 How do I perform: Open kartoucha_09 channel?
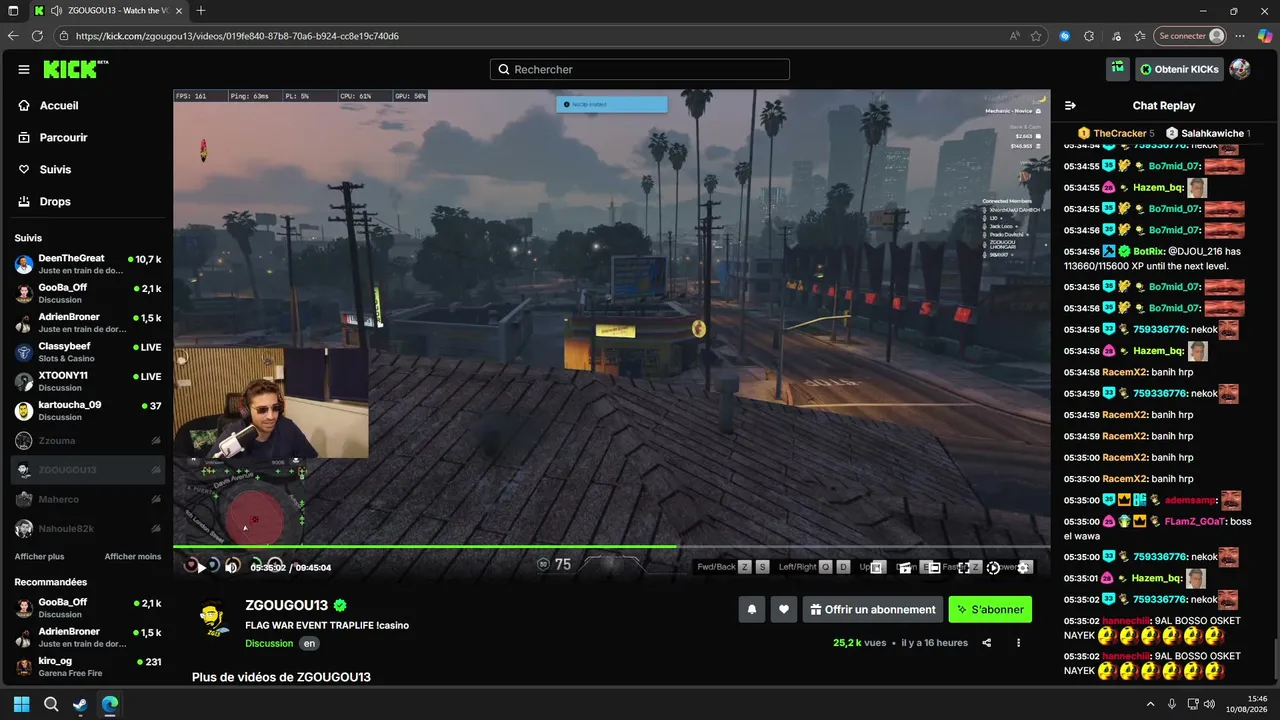(x=87, y=411)
